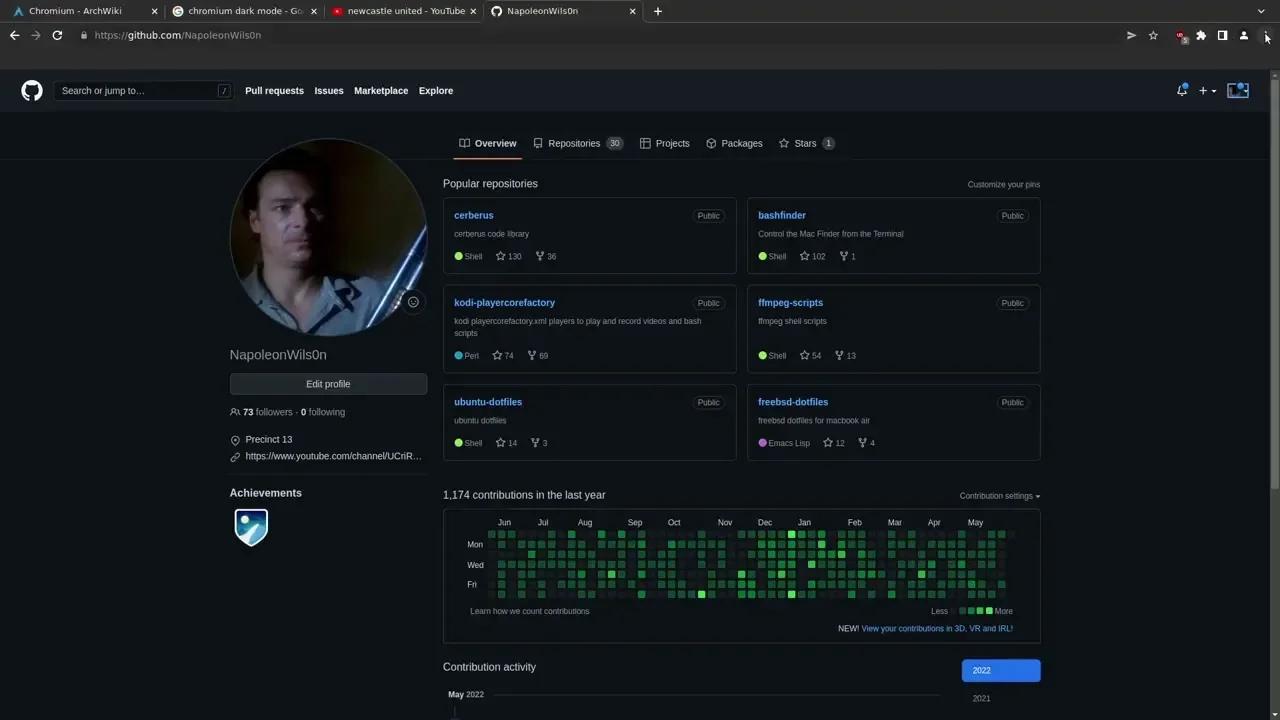Open the ubuntu-dotfiles repository link

pos(488,402)
